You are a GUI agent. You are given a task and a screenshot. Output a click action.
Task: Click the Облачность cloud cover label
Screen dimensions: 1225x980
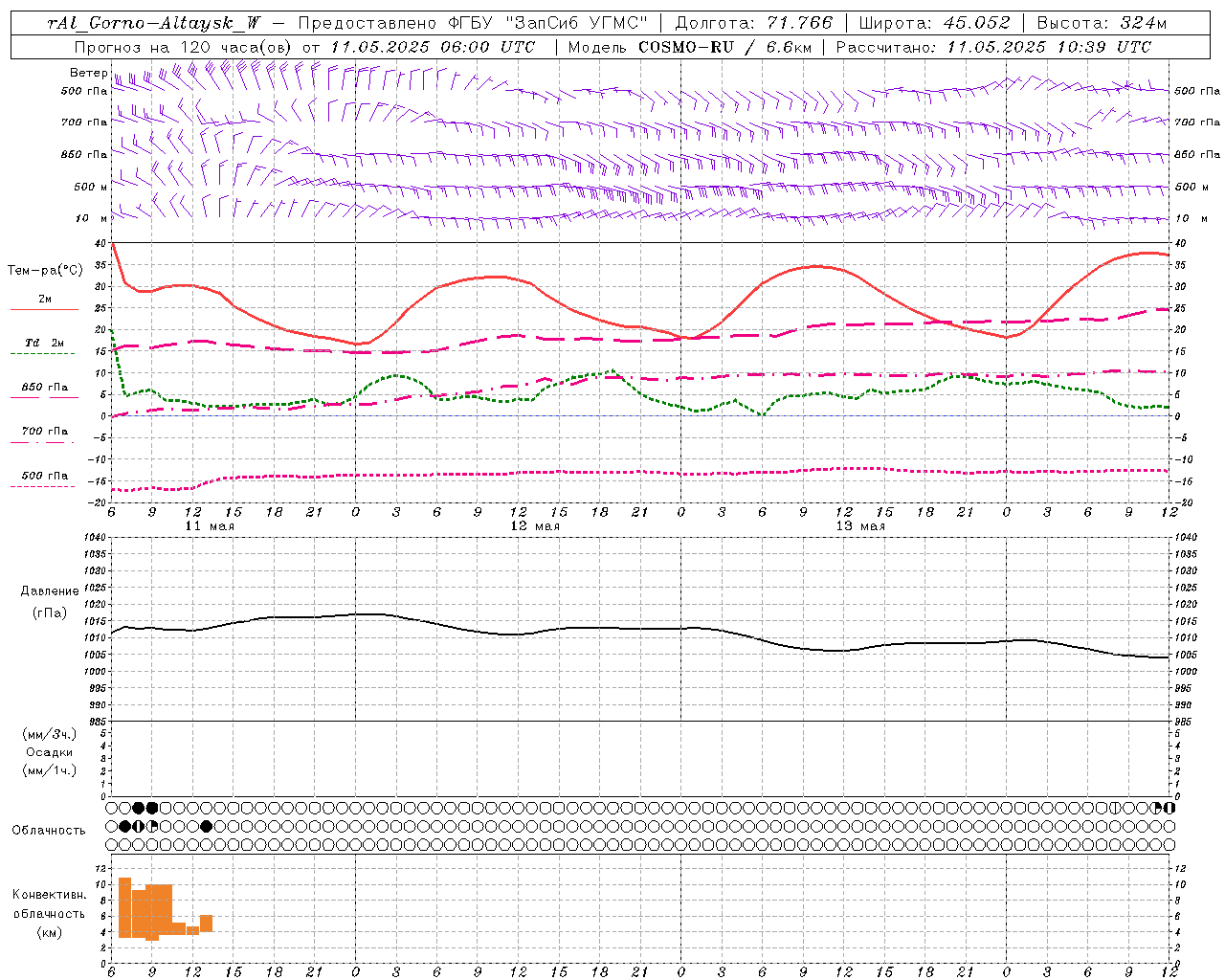coord(49,830)
